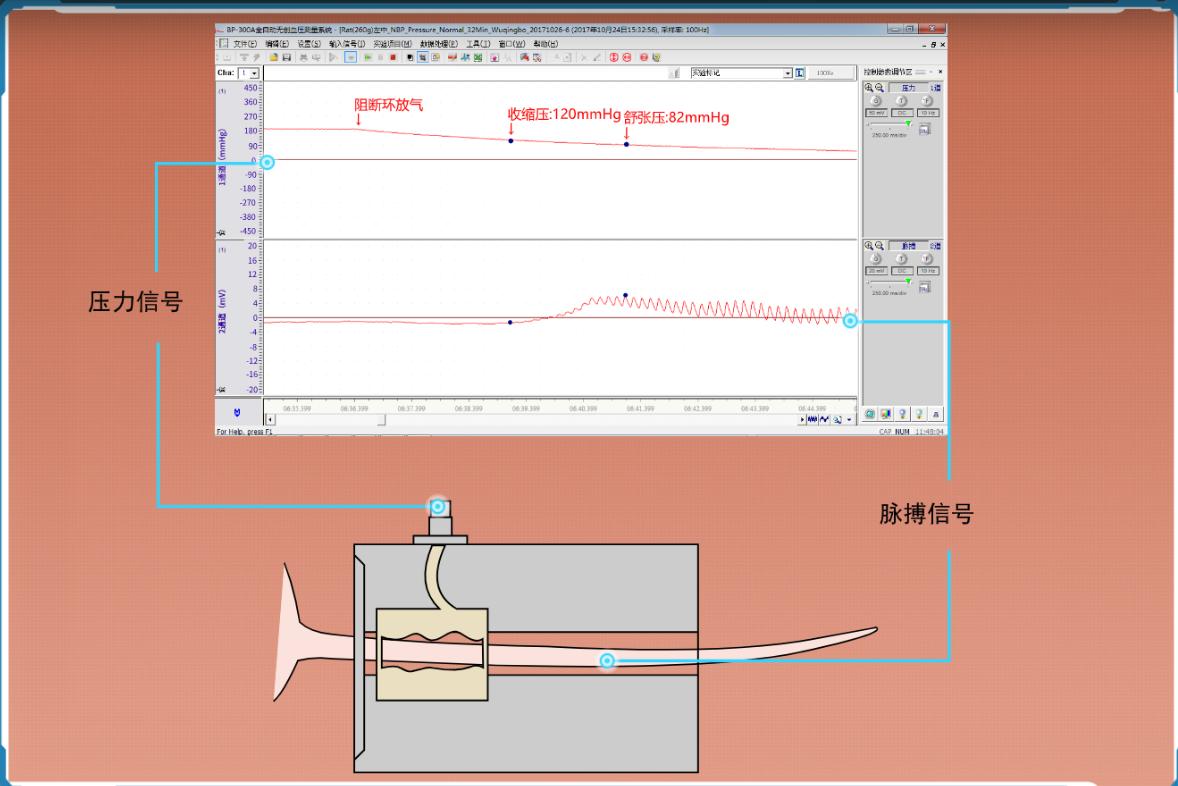The image size is (1178, 786).
Task: Click the blue L icon beside marker dropdown
Action: [800, 73]
